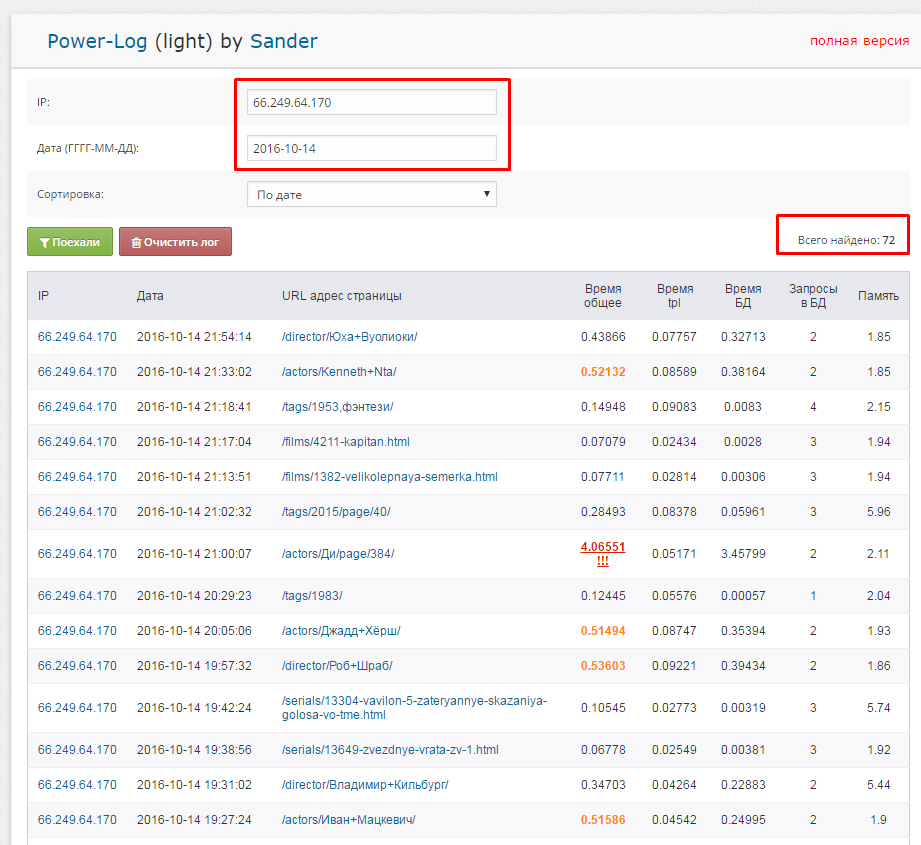Screen dimensions: 921x845
Task: Click the orange 0.51586 total time value
Action: 603,820
